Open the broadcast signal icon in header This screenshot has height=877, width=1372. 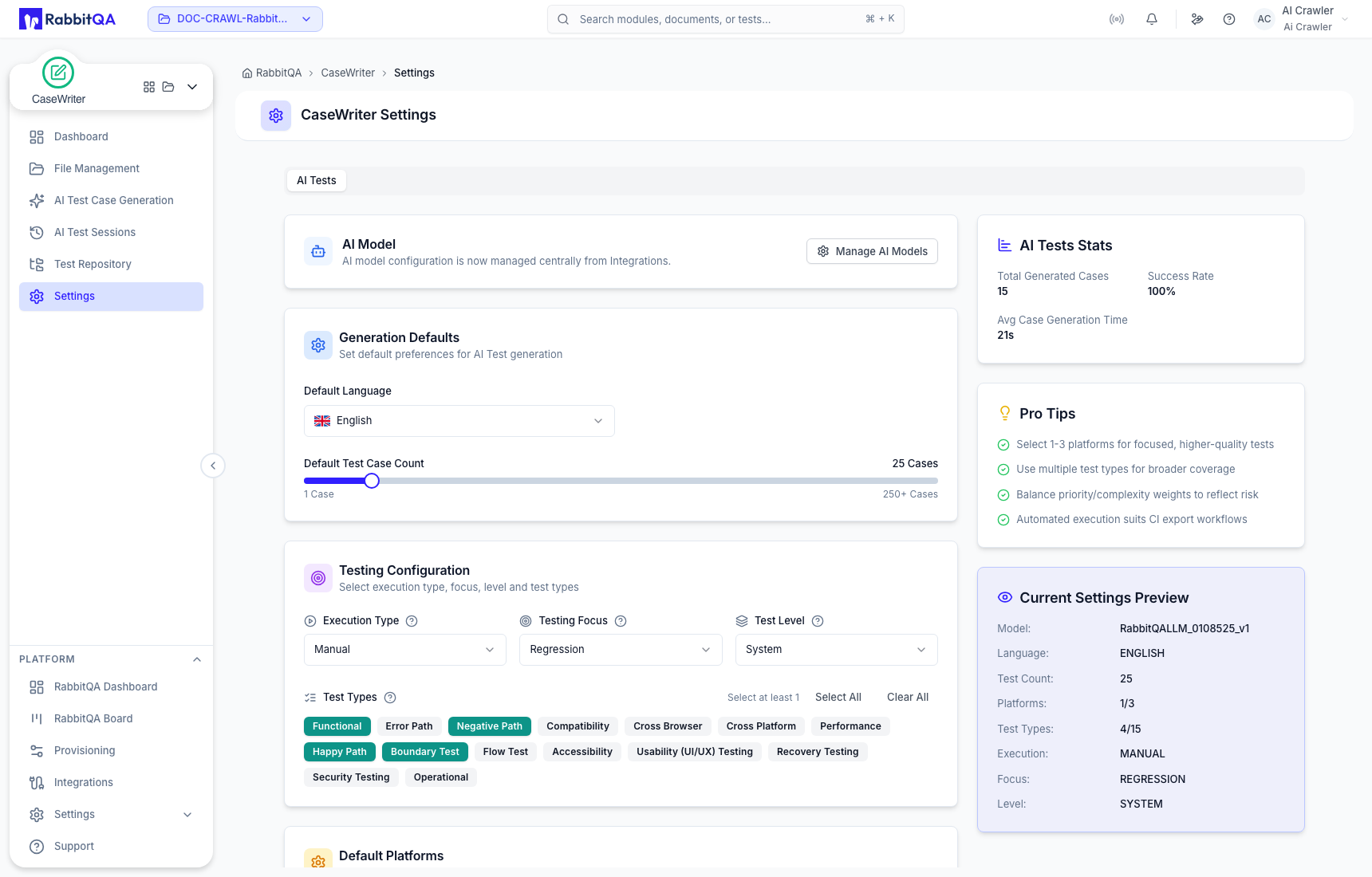(x=1117, y=19)
